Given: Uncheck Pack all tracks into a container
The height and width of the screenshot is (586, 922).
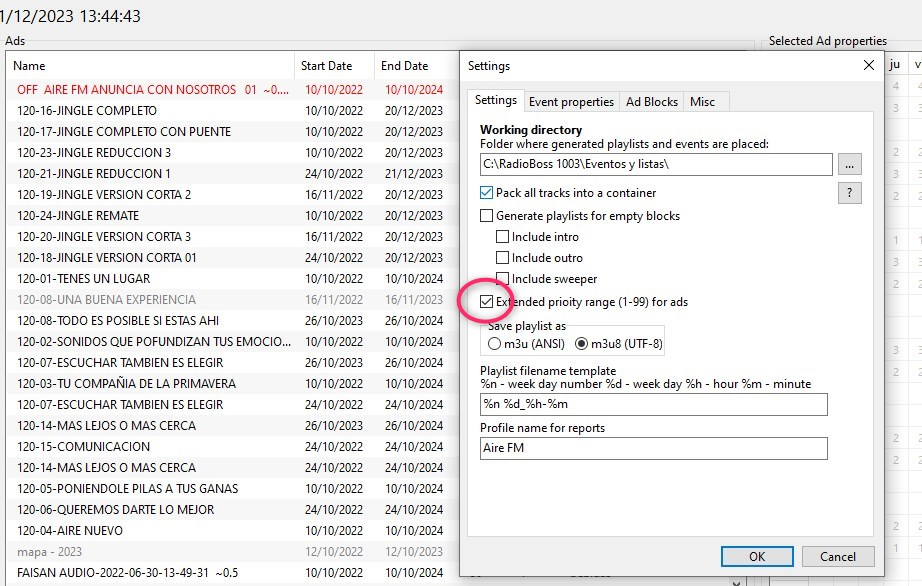Looking at the screenshot, I should pos(488,193).
